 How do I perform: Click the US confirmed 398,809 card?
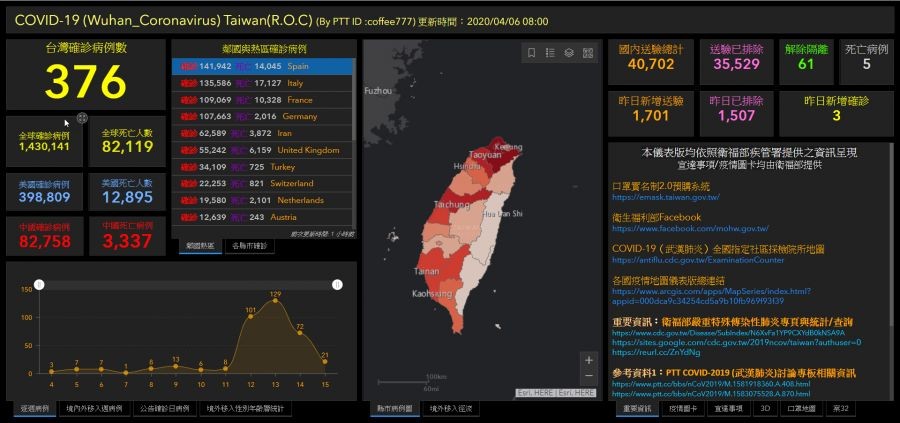click(x=44, y=192)
